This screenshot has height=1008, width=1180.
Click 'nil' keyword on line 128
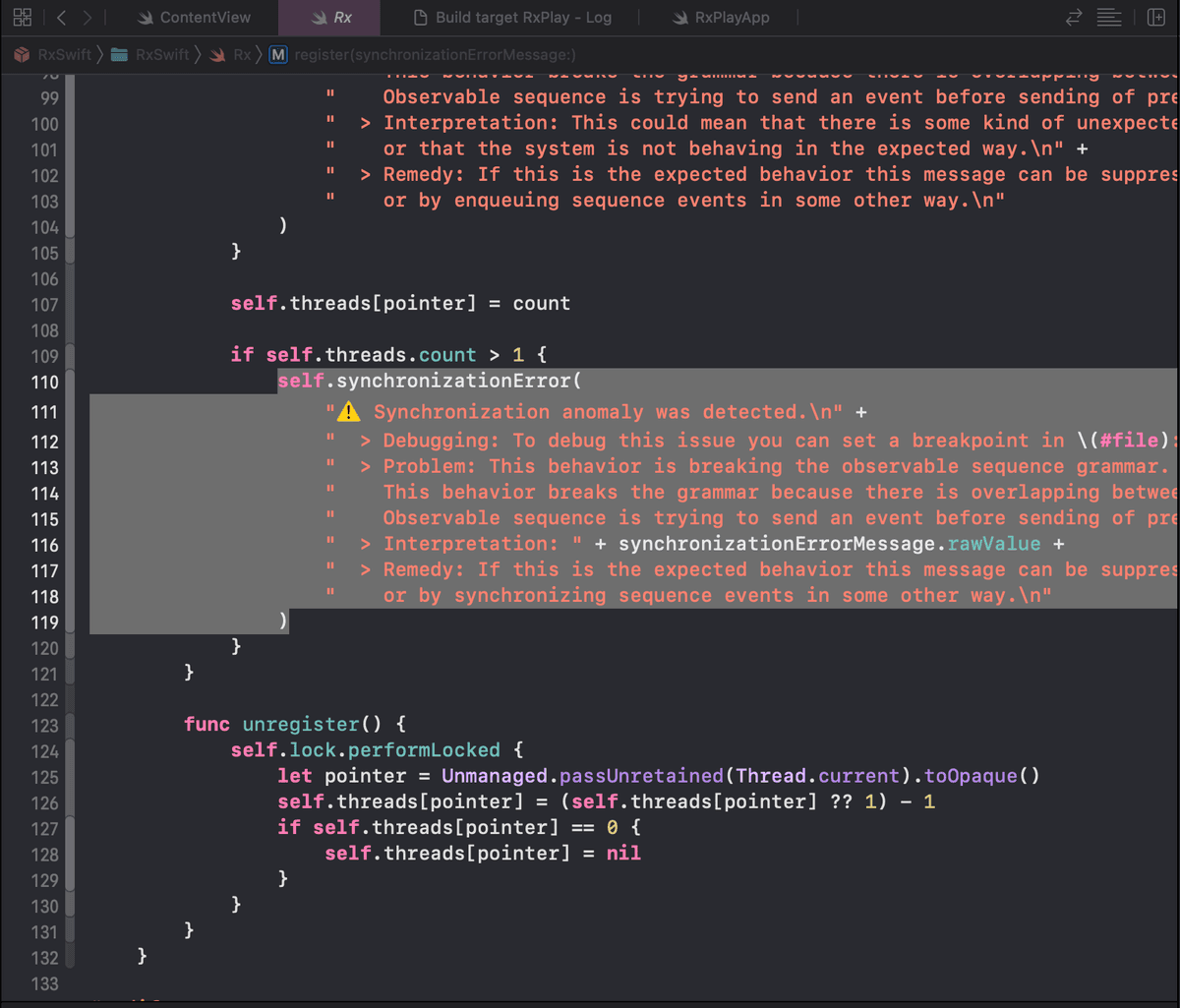[623, 854]
